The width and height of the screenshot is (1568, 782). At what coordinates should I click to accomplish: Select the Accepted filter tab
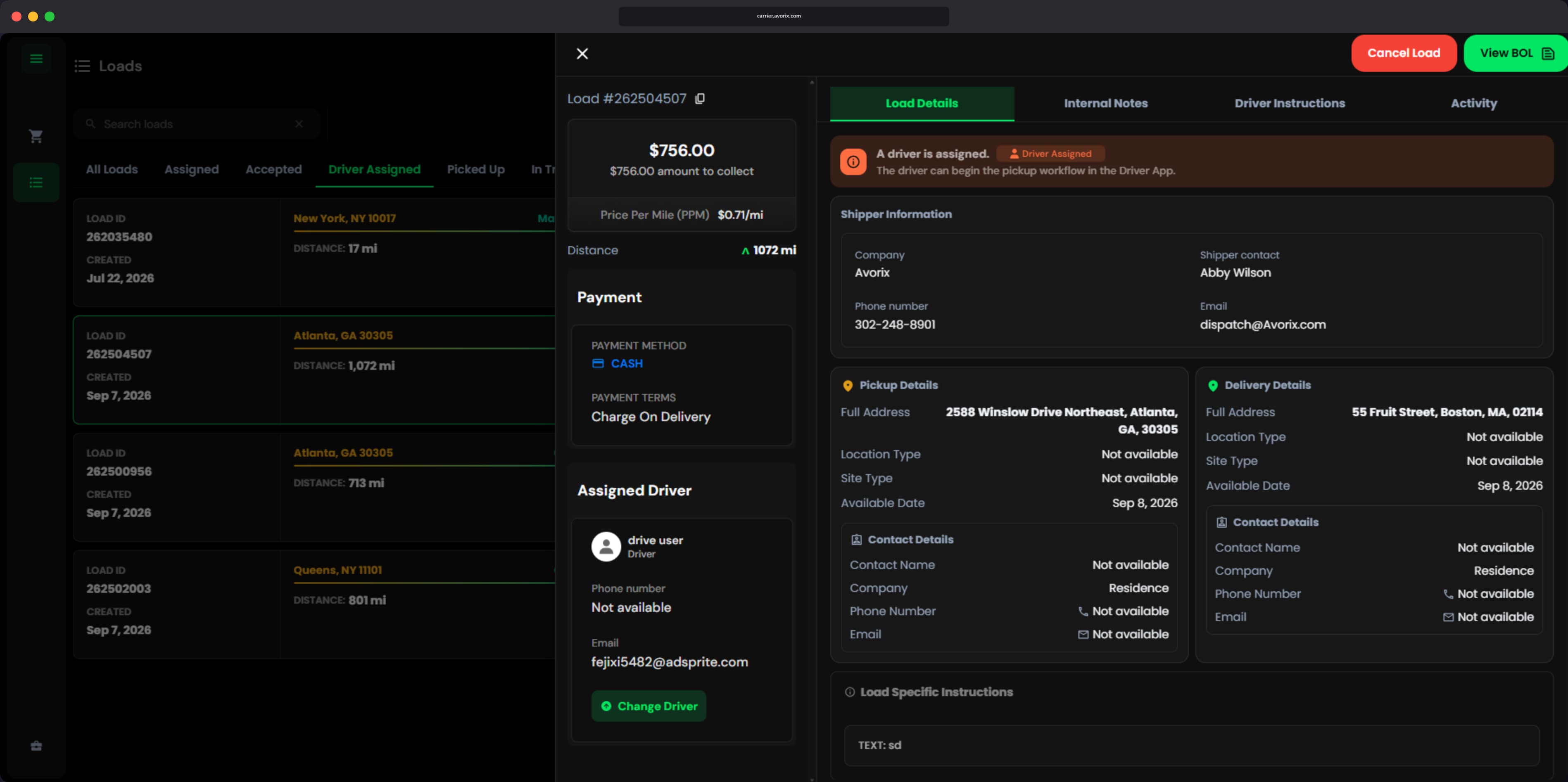(273, 169)
